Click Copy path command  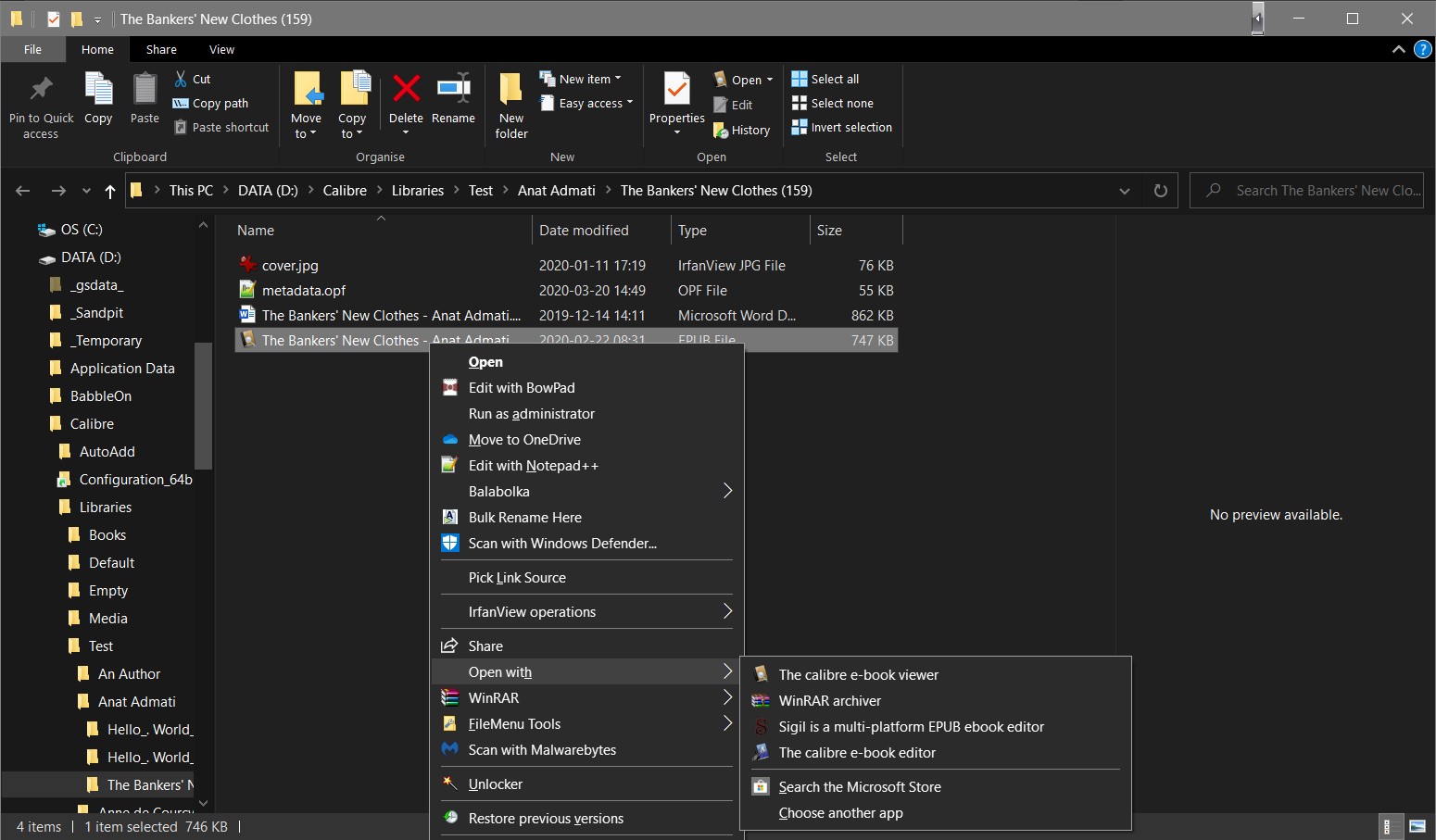point(211,103)
